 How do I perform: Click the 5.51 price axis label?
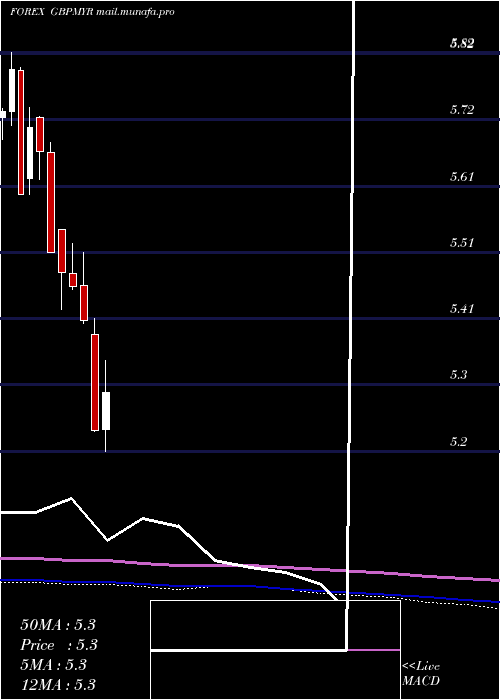tap(462, 243)
